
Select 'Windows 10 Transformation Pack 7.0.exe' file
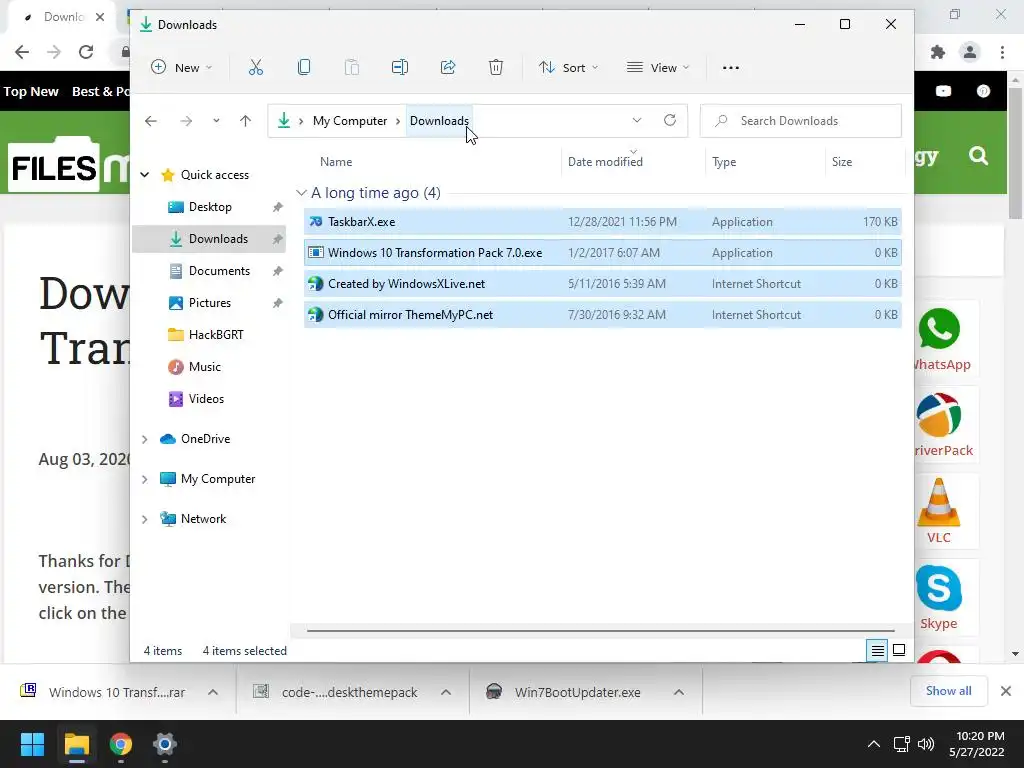coord(603,253)
